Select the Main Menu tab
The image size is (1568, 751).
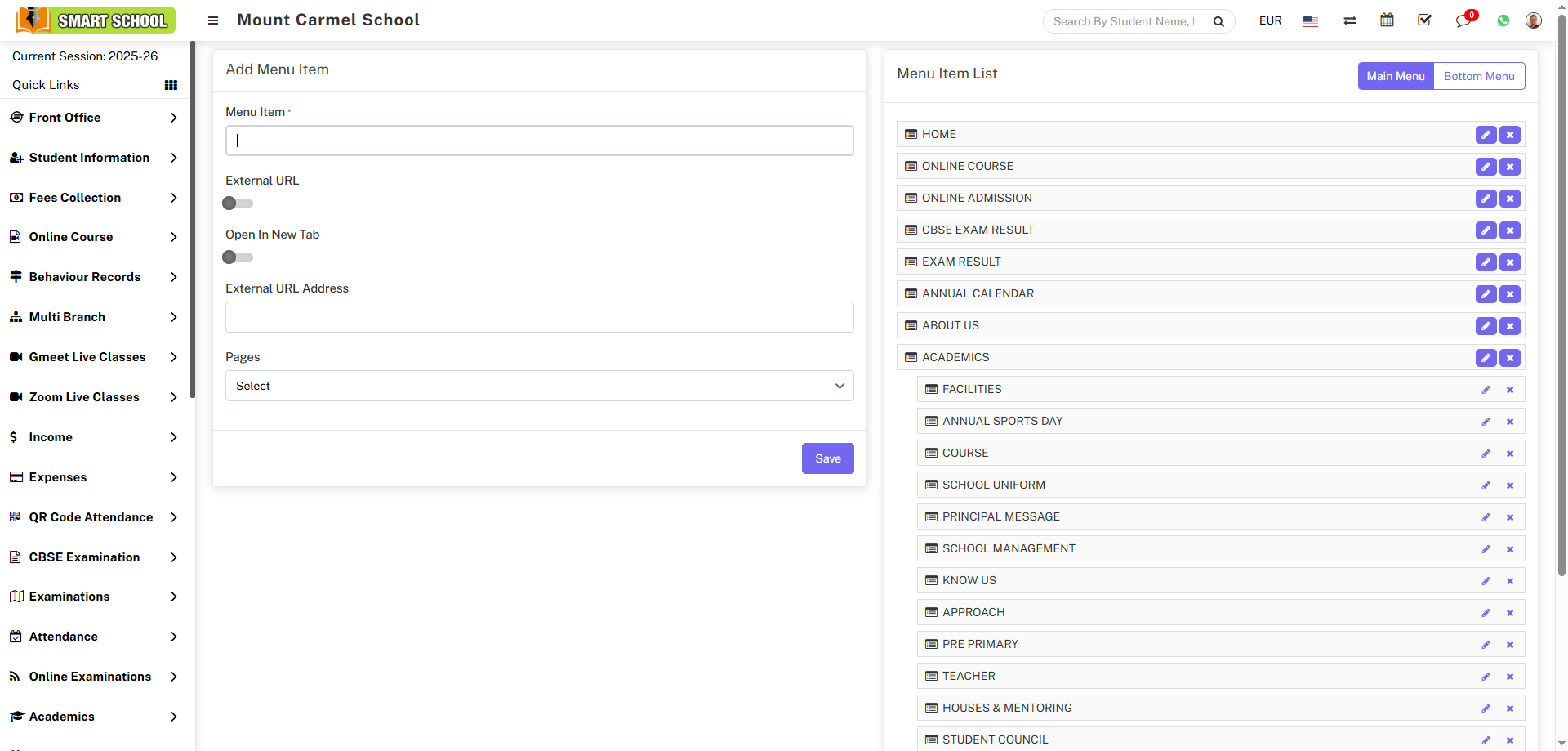(1395, 76)
